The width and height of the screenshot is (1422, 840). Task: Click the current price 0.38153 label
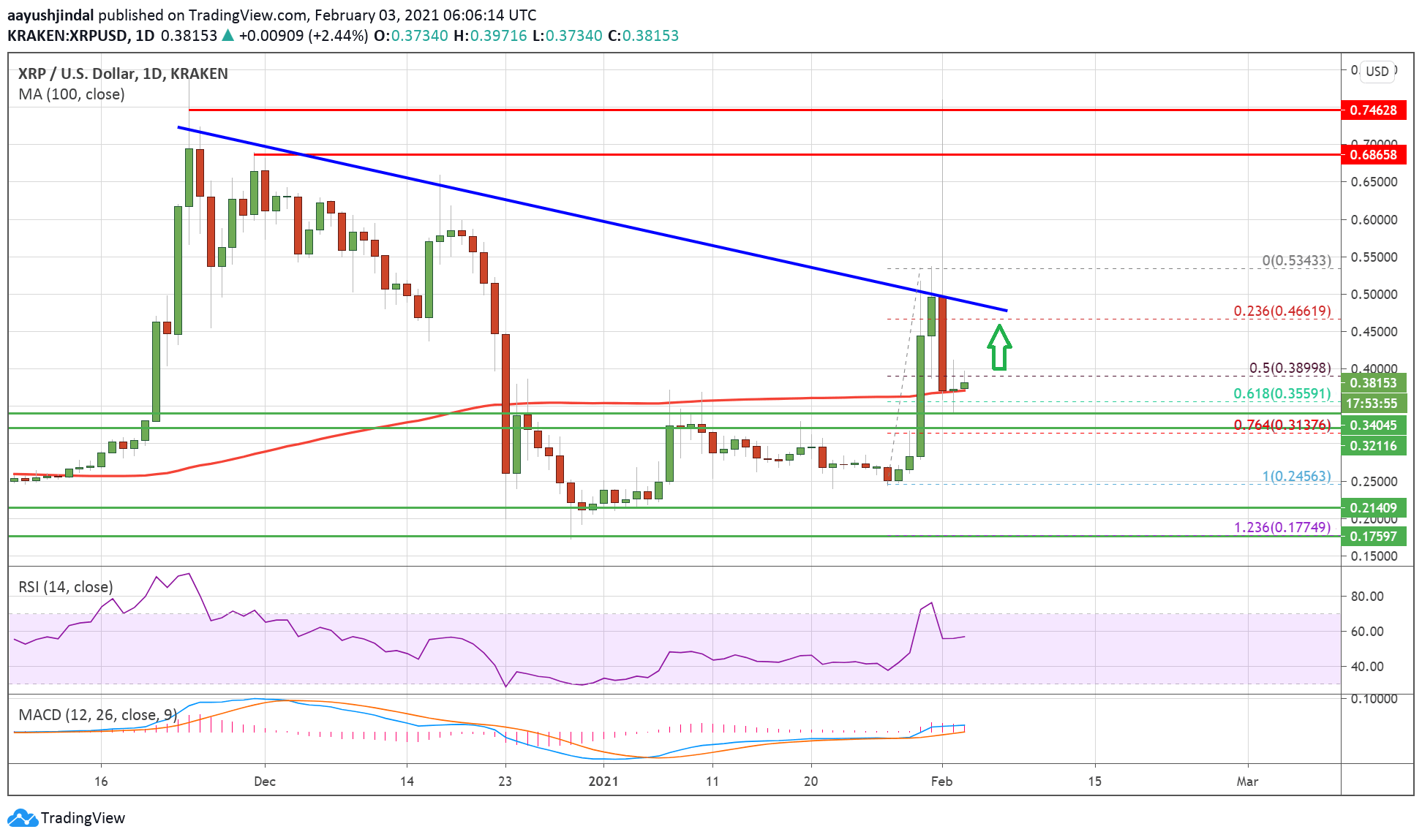(x=1373, y=382)
